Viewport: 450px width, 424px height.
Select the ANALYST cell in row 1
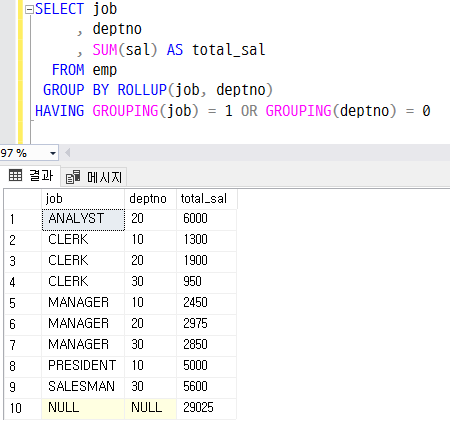[83, 219]
